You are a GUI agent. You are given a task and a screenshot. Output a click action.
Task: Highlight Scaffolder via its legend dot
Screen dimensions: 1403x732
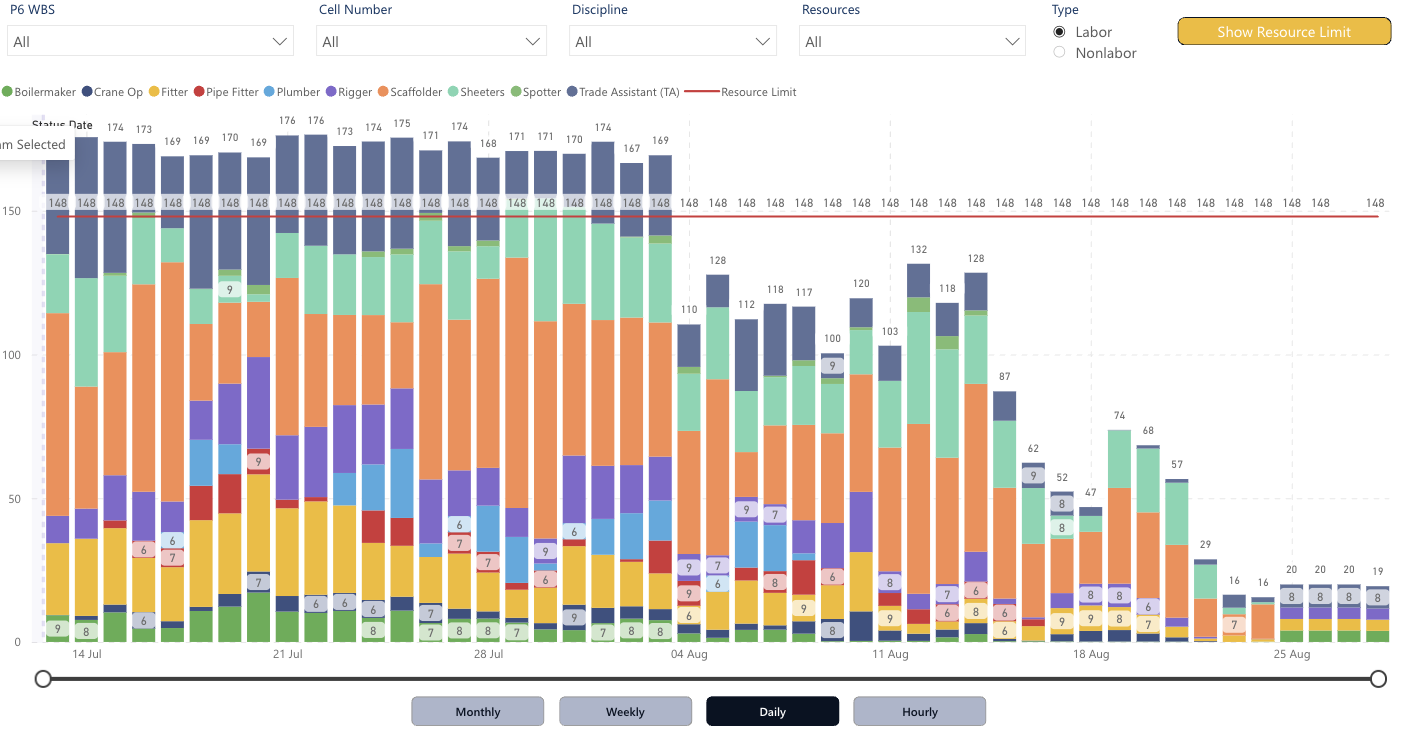(x=384, y=92)
